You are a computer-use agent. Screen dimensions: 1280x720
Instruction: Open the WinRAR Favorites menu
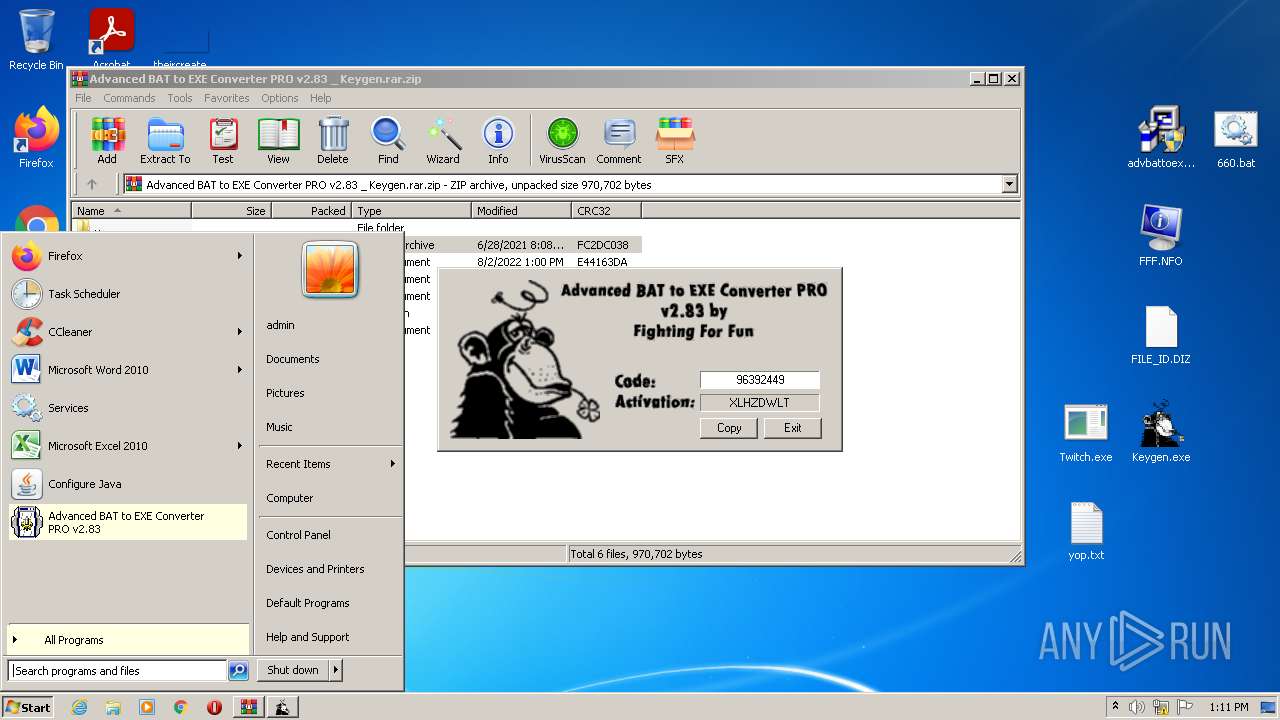pos(227,98)
